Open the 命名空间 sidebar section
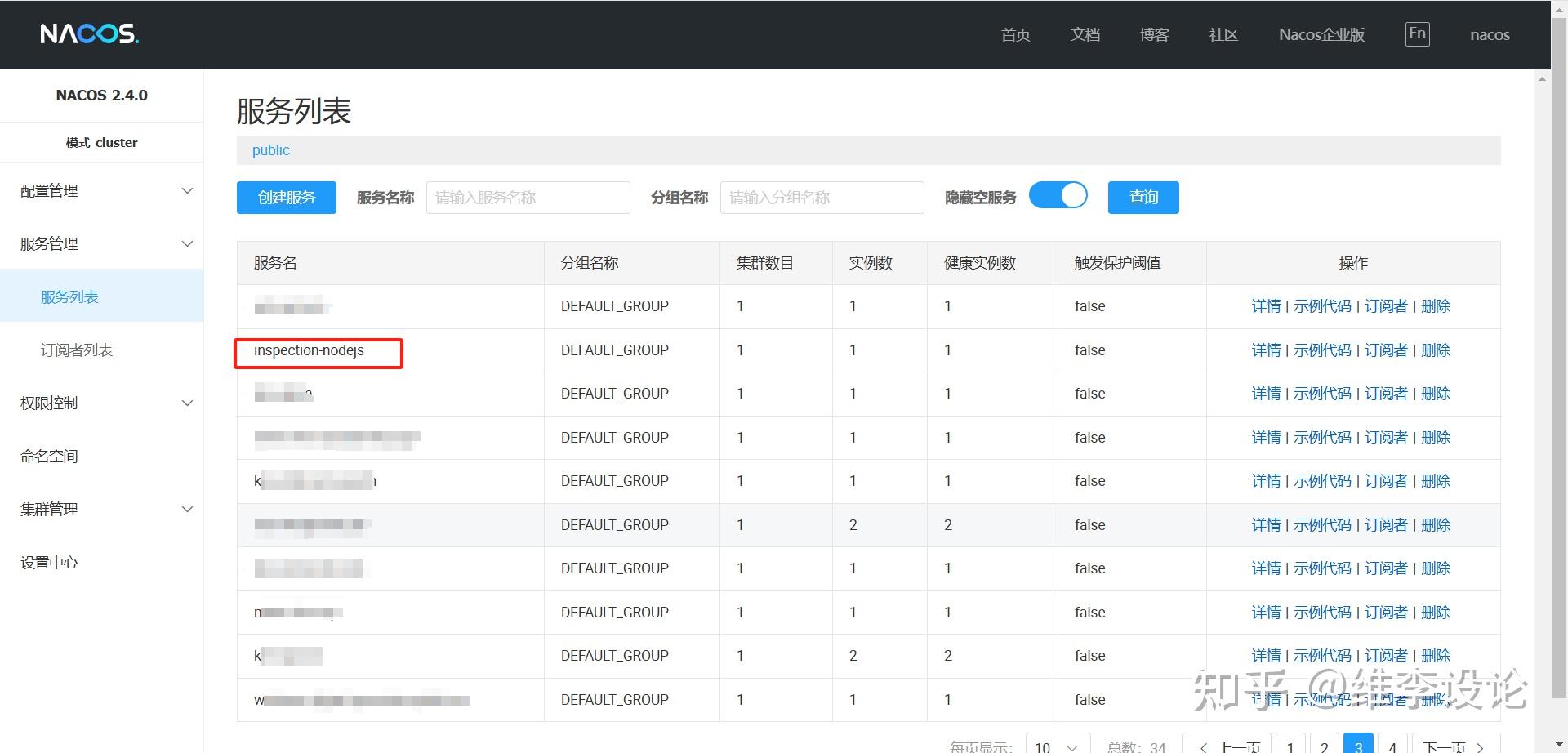The width and height of the screenshot is (1568, 753). coord(49,456)
